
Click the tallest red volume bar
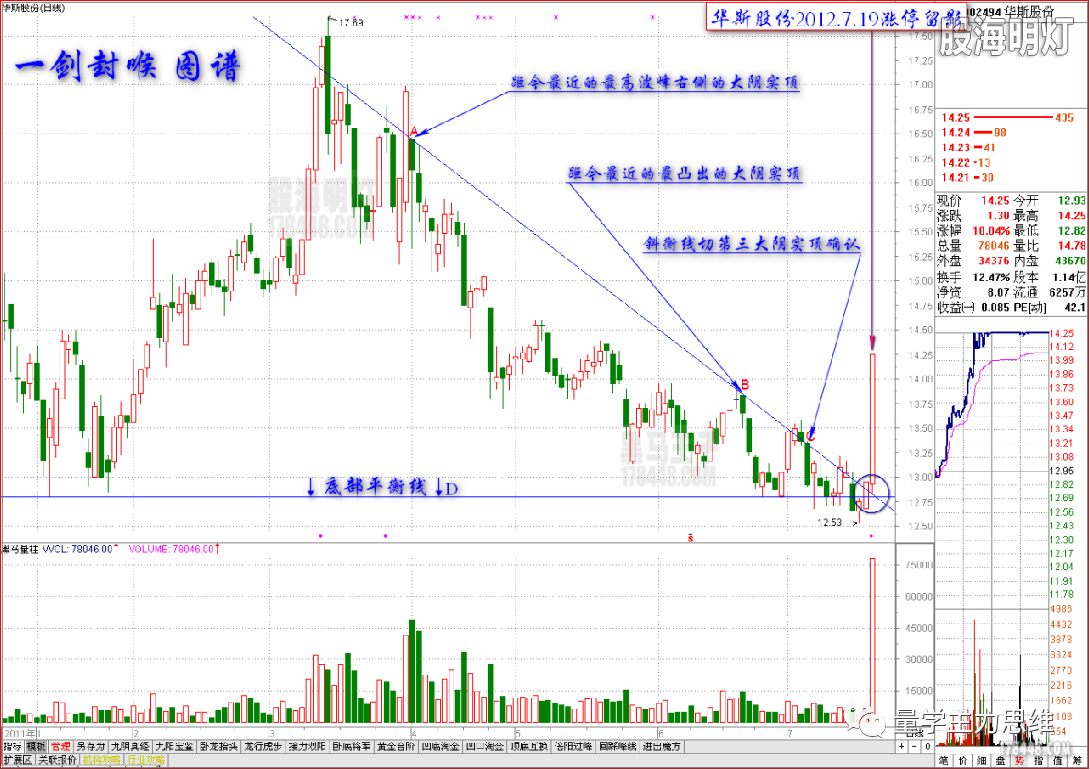click(x=872, y=640)
